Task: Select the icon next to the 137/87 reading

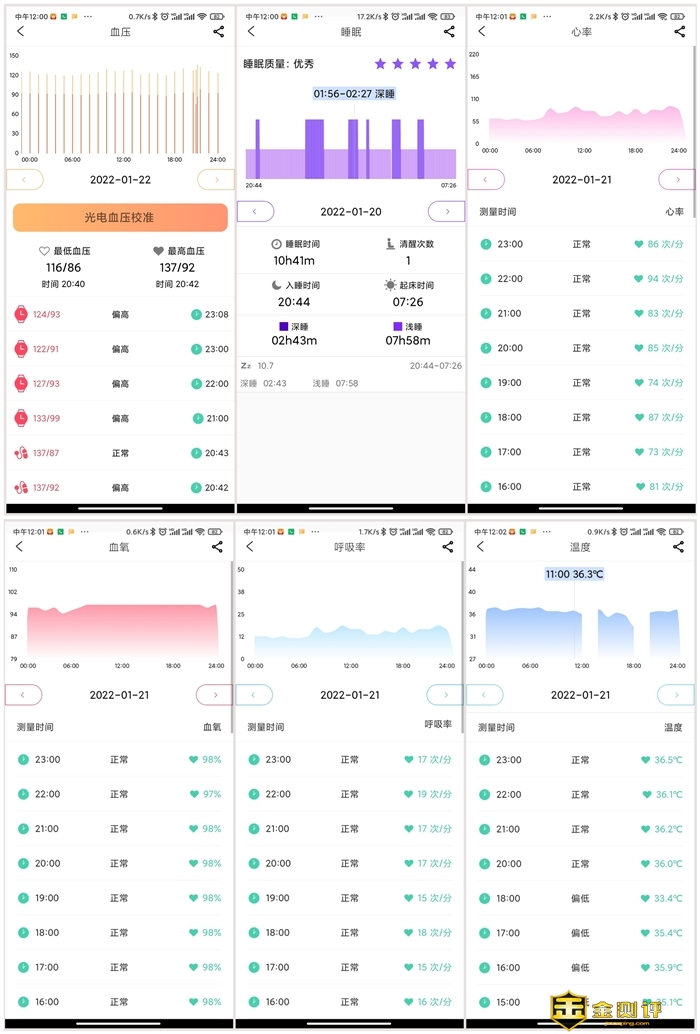Action: [x=20, y=453]
